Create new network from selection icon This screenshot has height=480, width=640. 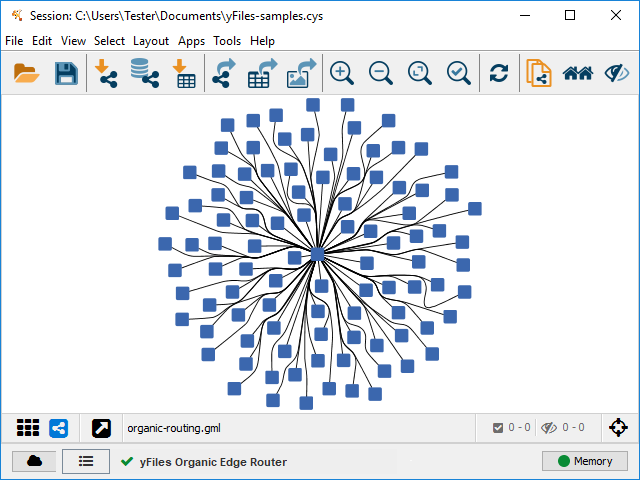pos(539,73)
